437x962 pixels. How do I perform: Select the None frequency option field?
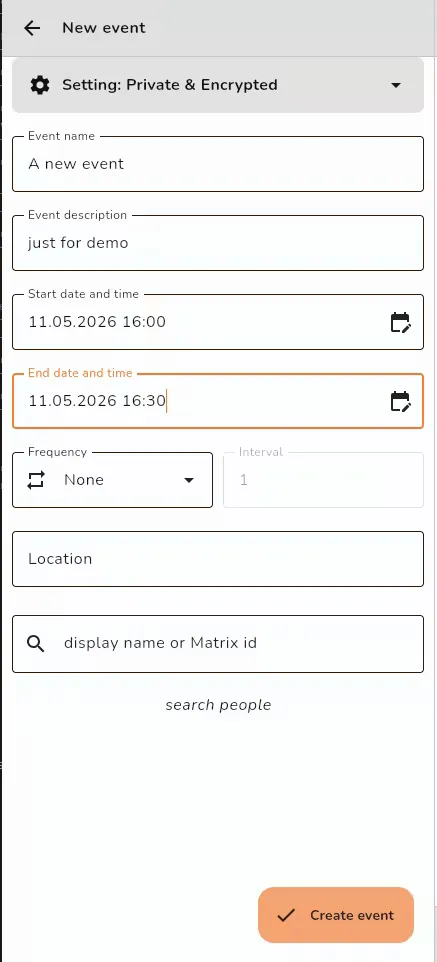[x=112, y=480]
